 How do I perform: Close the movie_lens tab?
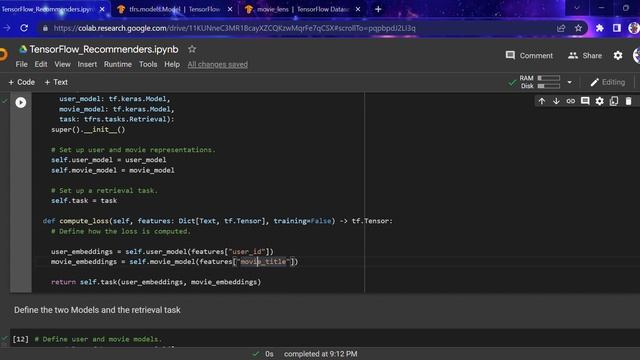(358, 9)
